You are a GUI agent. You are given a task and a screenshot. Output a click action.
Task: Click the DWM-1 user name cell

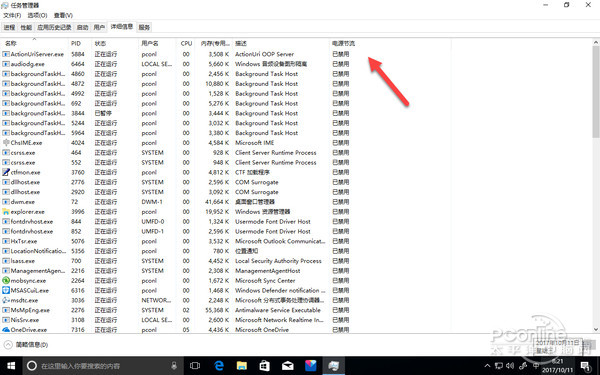pos(152,202)
